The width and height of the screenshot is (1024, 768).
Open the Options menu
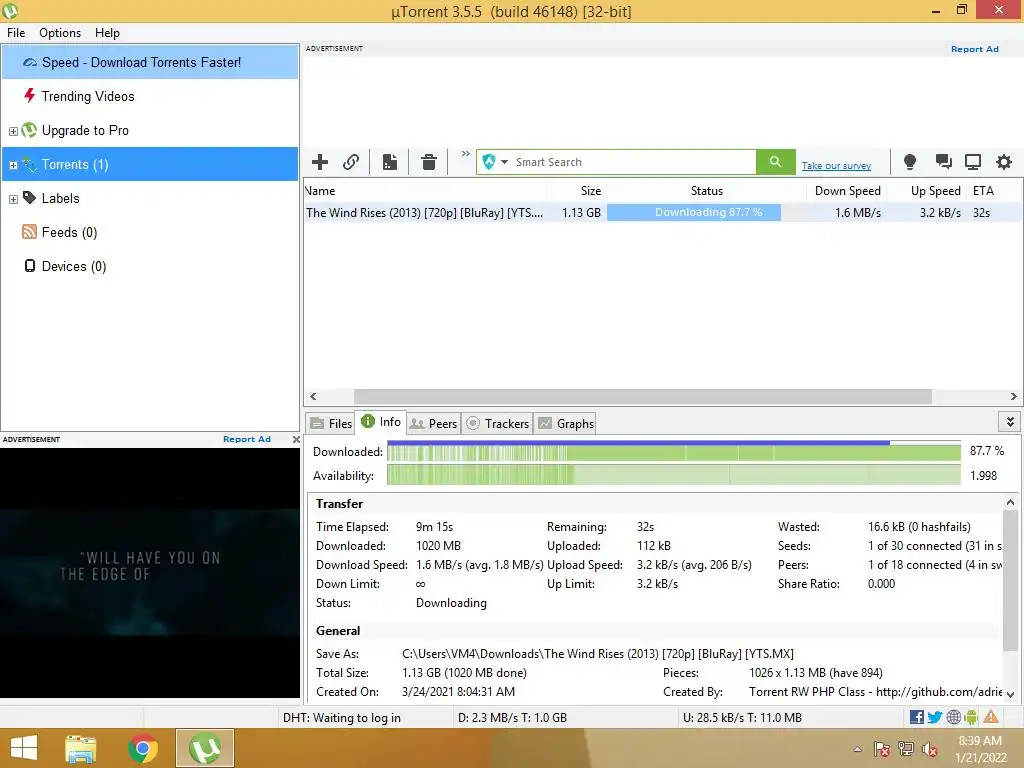(x=60, y=33)
